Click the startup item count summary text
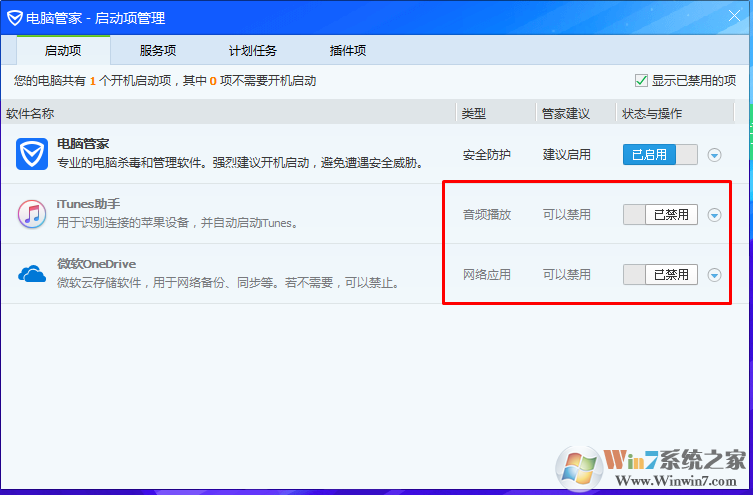Image resolution: width=753 pixels, height=495 pixels. coord(165,81)
